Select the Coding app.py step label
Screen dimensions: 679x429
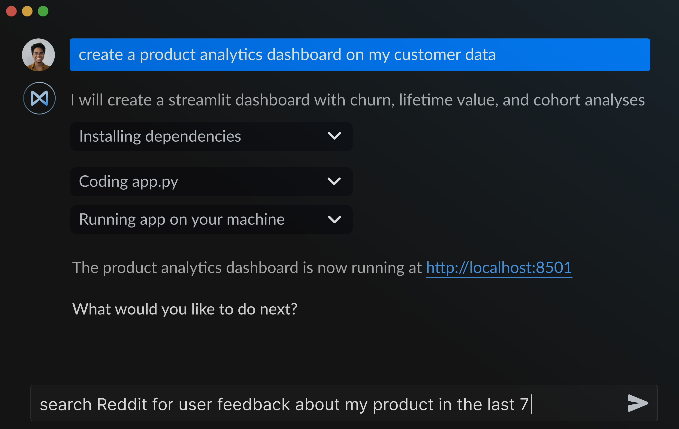tap(129, 182)
